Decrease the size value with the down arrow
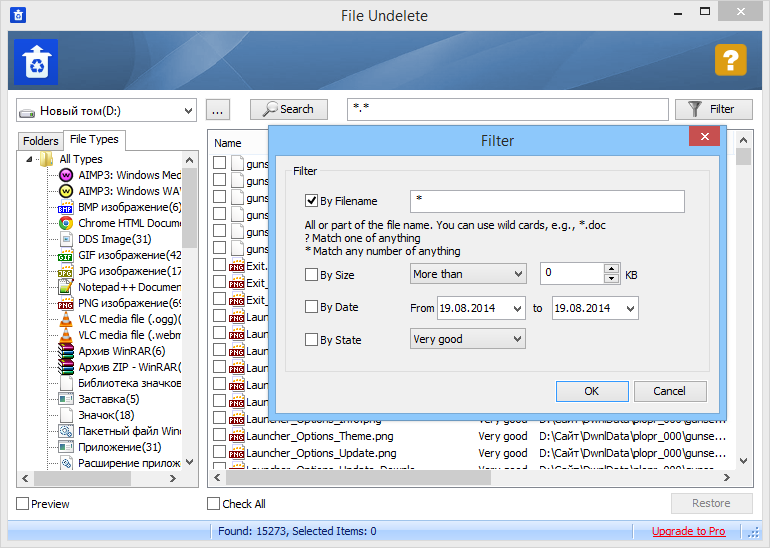Screen dimensions: 770x548 pos(611,278)
